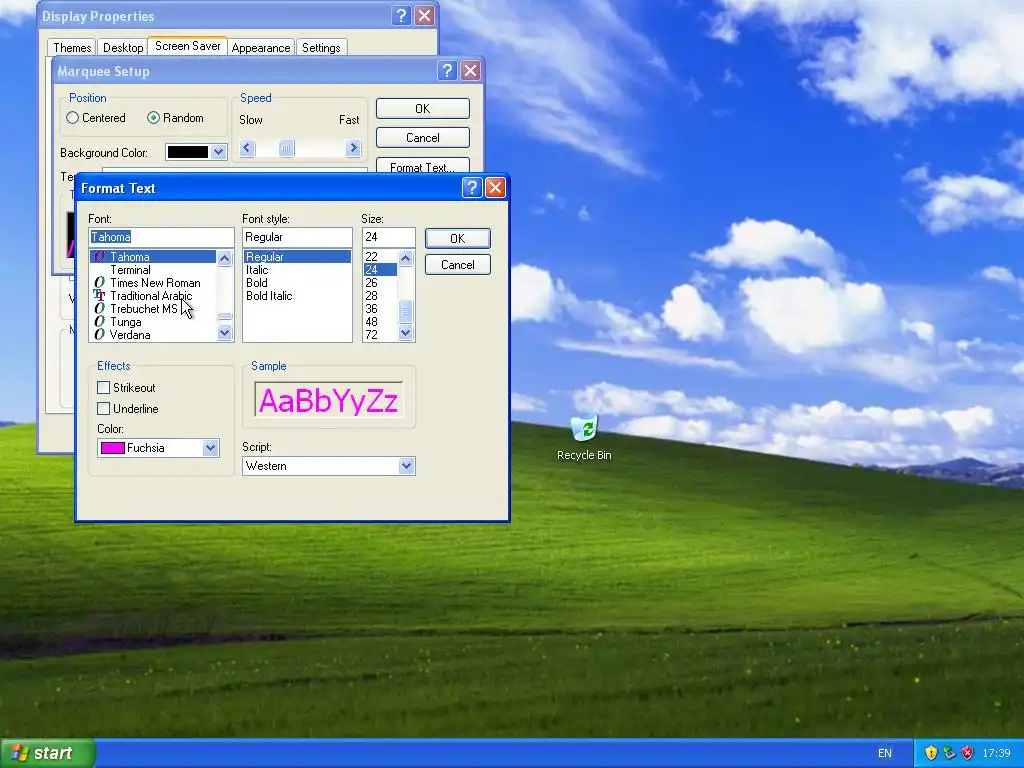The height and width of the screenshot is (768, 1024).
Task: Click the taskbar clock showing 17:39
Action: tap(996, 753)
